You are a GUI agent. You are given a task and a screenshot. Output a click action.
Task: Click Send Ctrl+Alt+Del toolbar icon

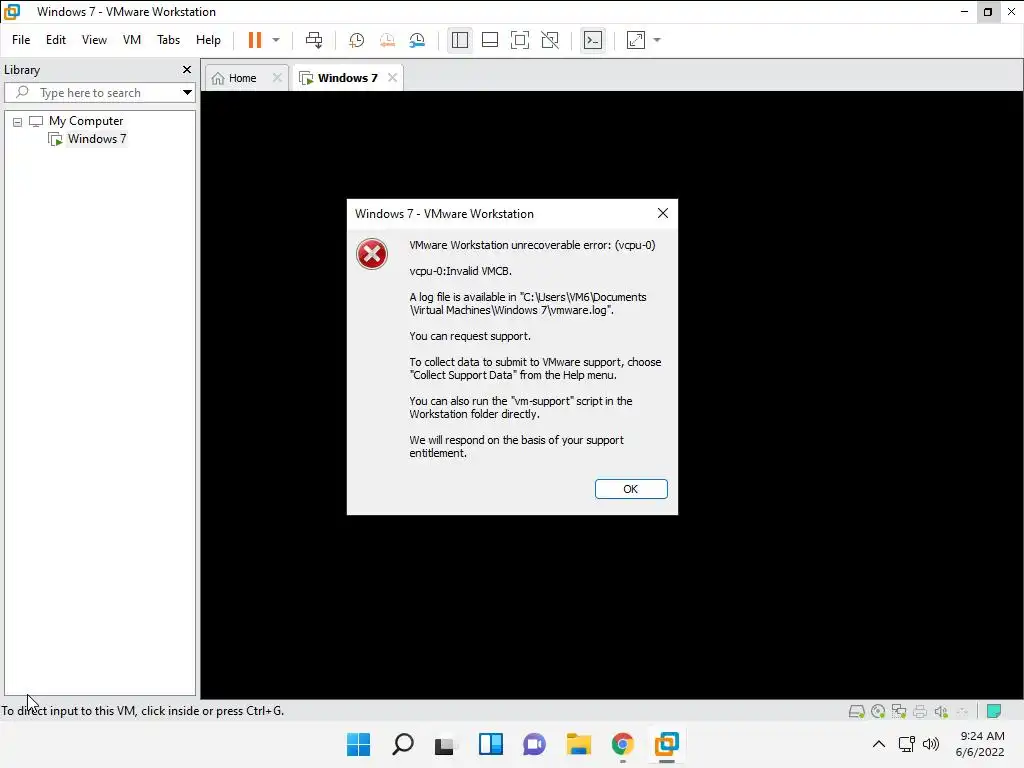[x=314, y=40]
